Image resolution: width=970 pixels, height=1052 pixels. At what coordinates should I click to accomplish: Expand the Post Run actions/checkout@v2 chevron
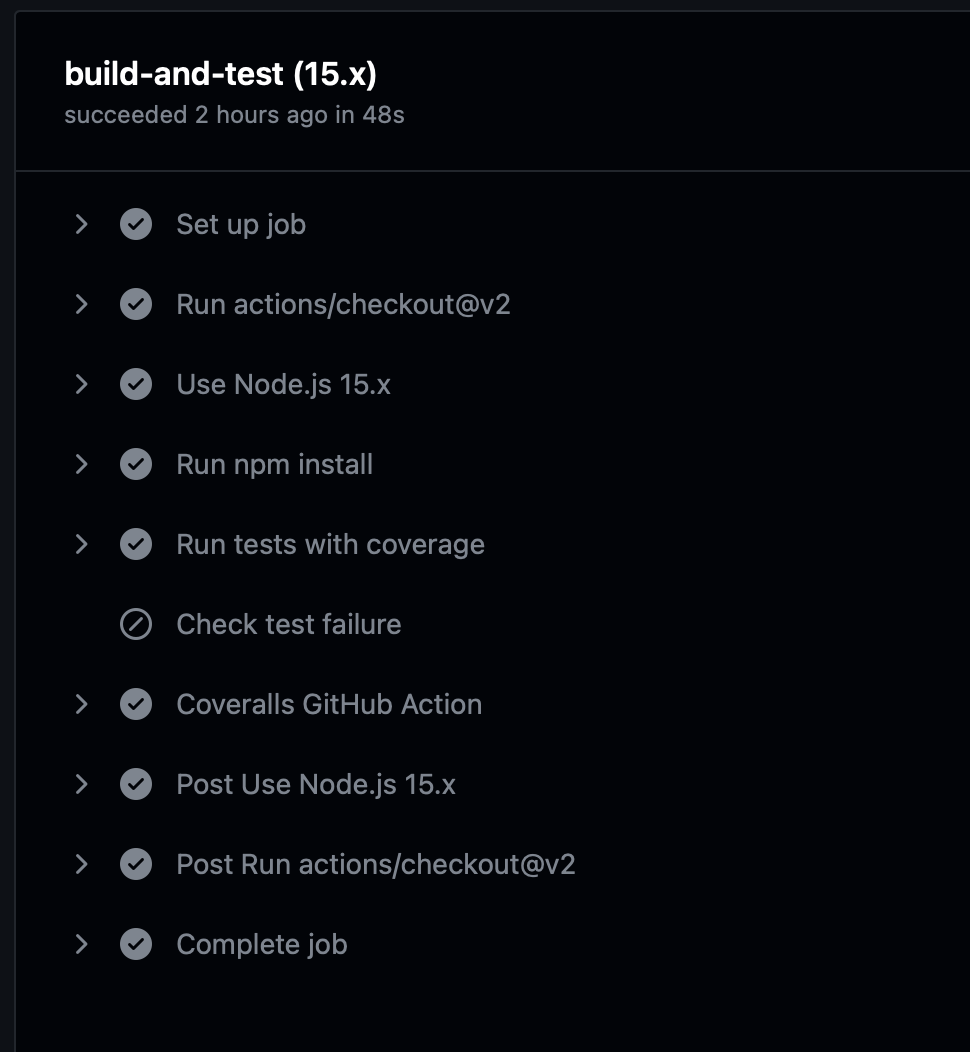[82, 864]
